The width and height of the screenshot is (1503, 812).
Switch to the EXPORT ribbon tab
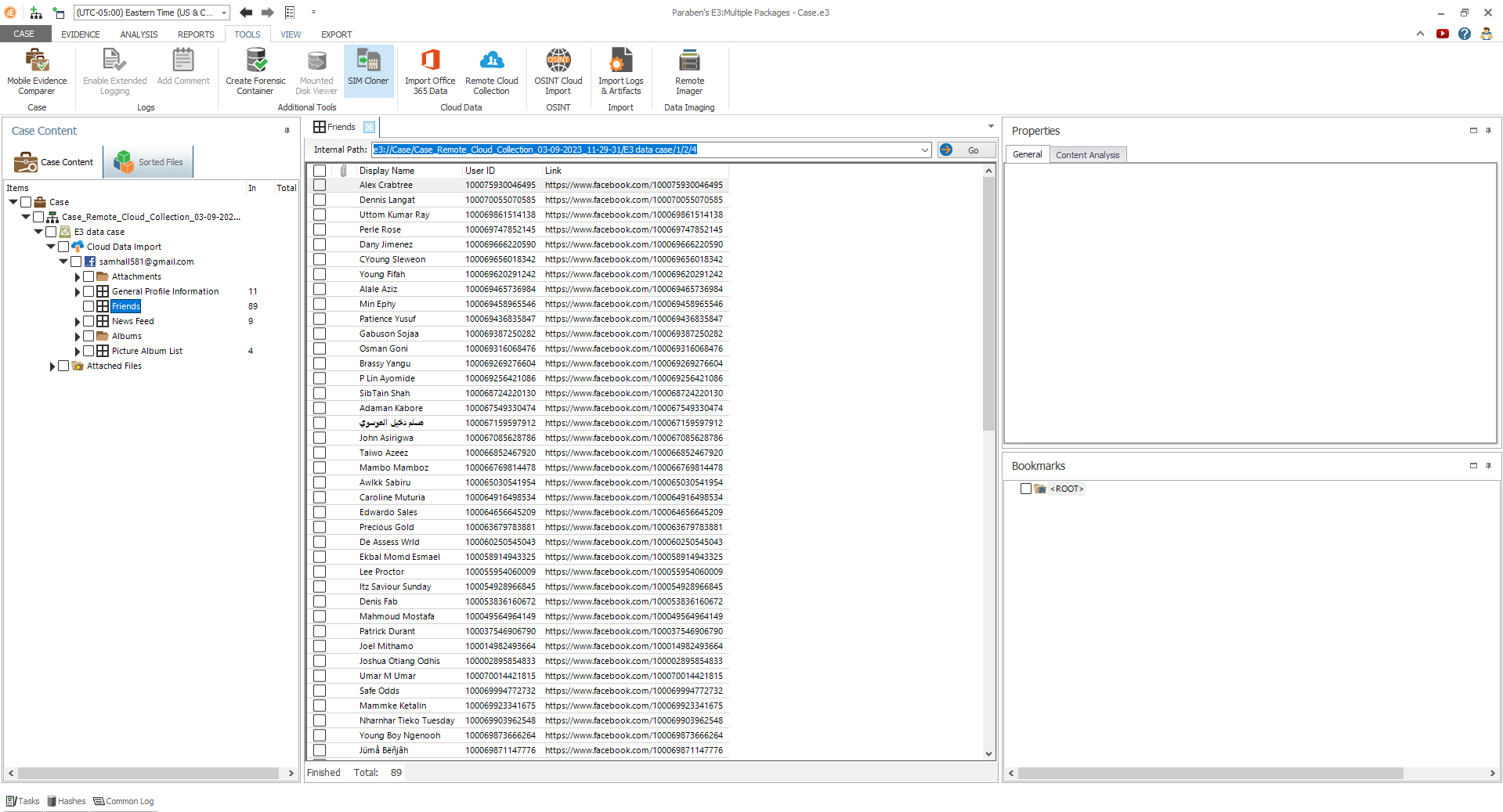click(x=336, y=34)
